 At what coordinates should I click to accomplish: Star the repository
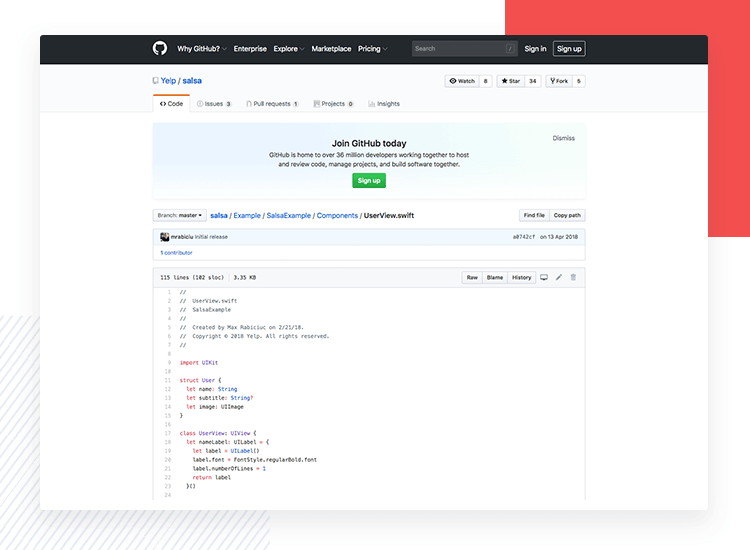511,81
